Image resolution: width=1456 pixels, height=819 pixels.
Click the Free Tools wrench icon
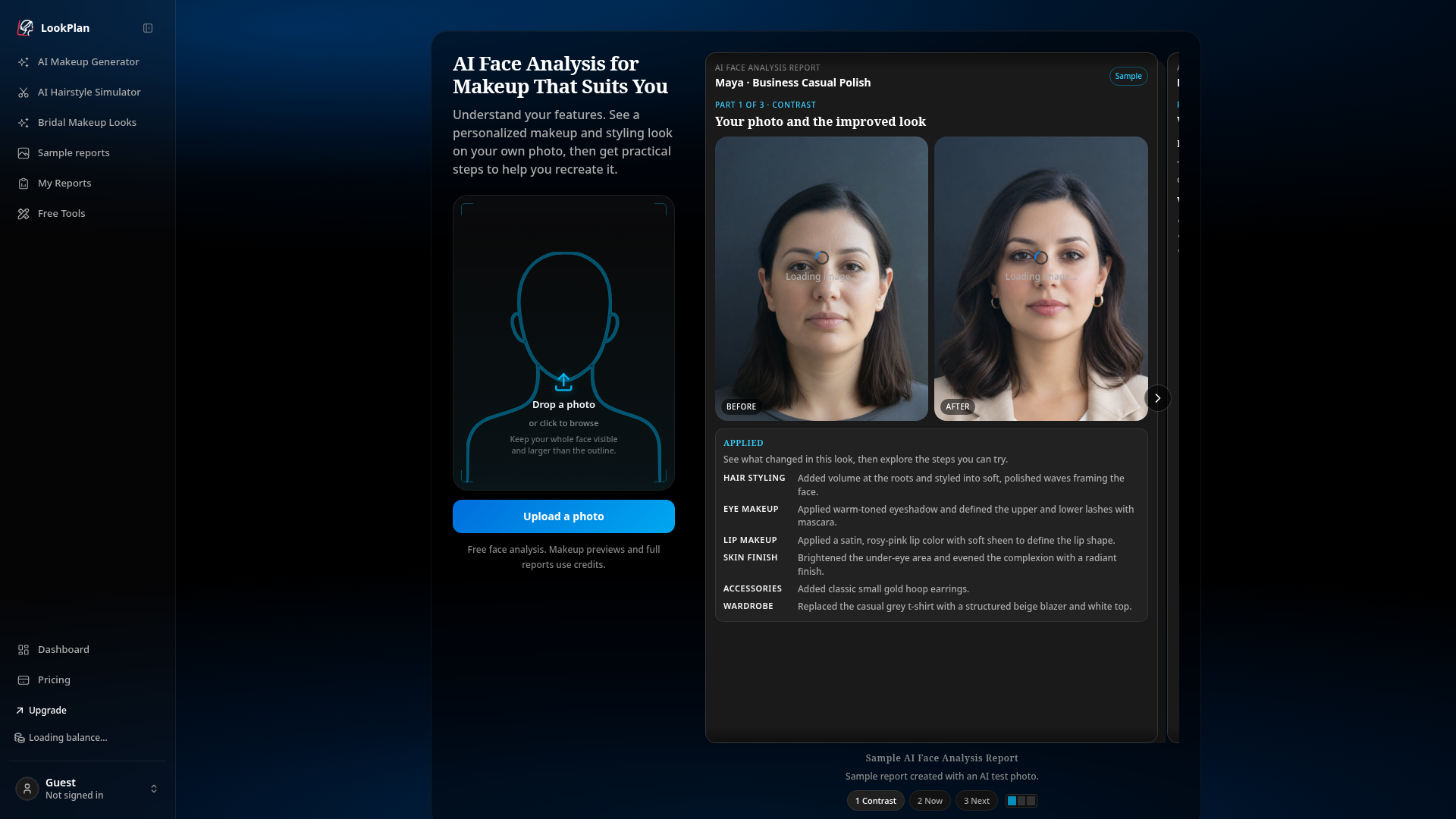(24, 214)
